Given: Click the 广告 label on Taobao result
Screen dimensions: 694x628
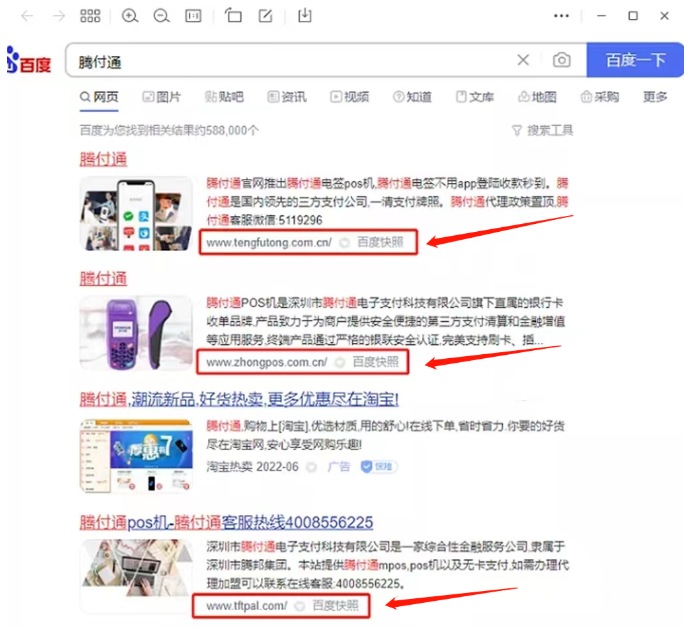Looking at the screenshot, I should point(339,467).
